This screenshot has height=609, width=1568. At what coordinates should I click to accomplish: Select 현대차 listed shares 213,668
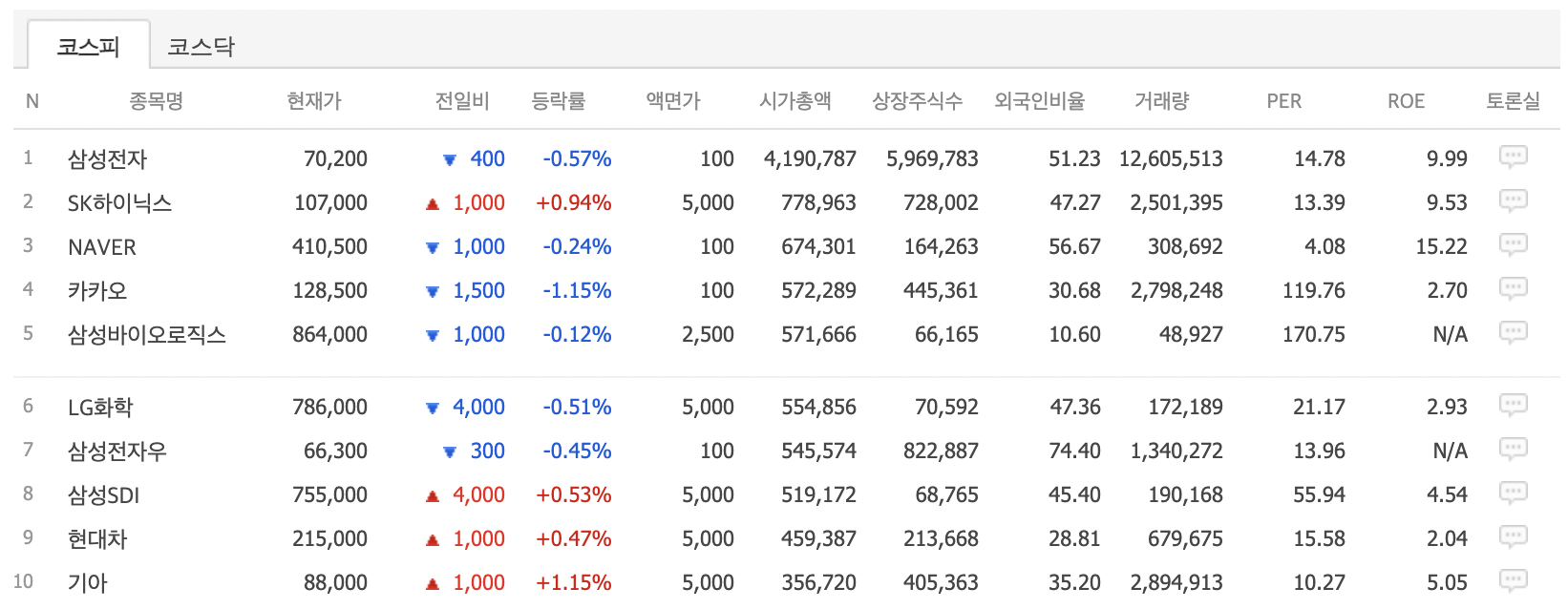(941, 539)
